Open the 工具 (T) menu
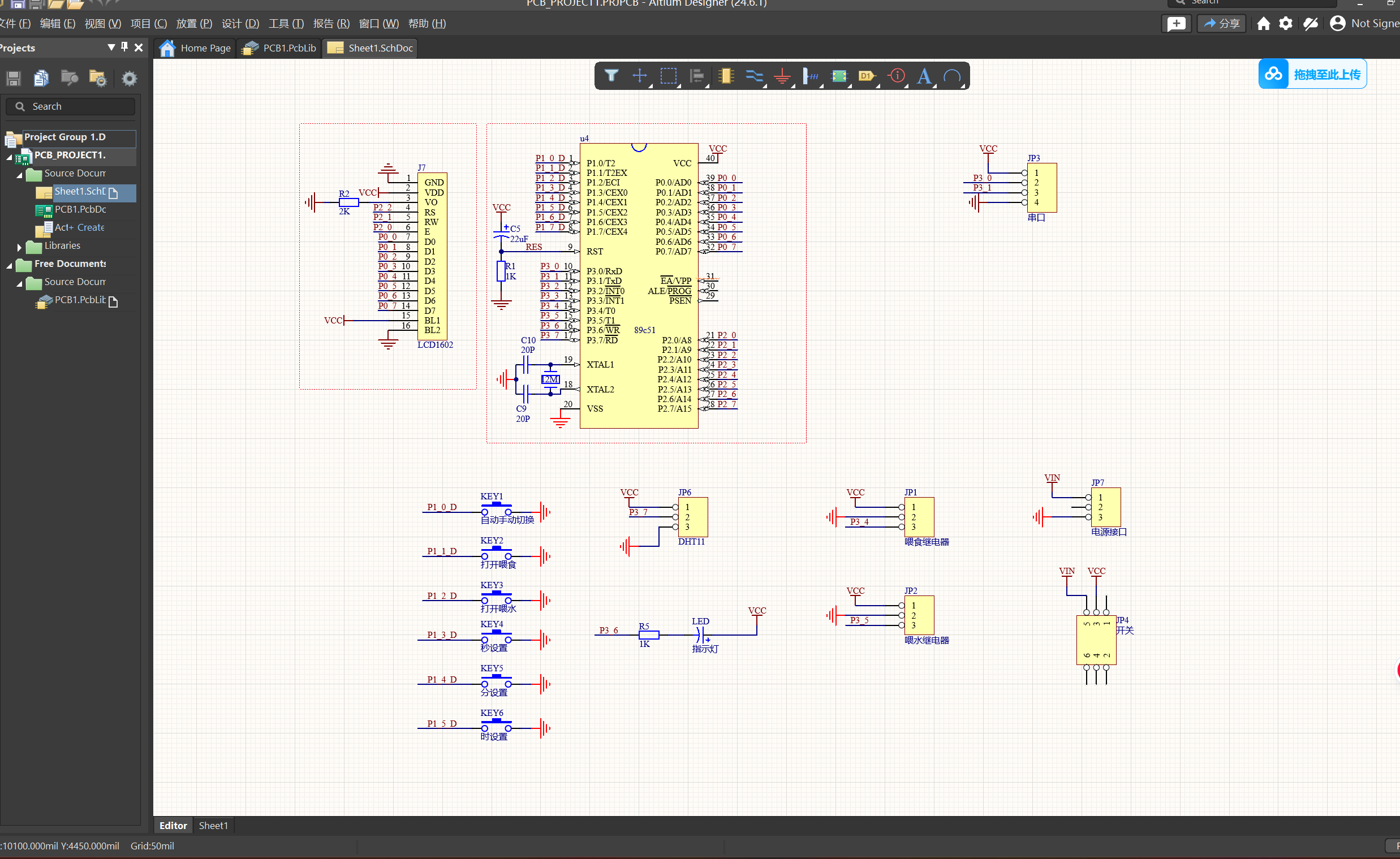1400x859 pixels. pyautogui.click(x=286, y=24)
